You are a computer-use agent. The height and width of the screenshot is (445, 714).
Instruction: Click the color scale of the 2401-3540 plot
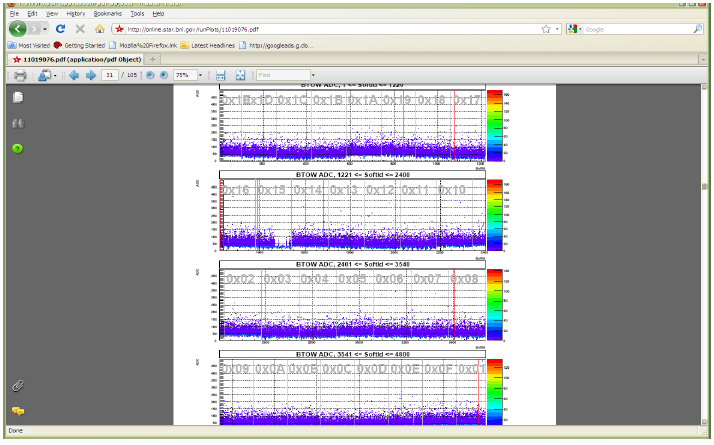495,305
